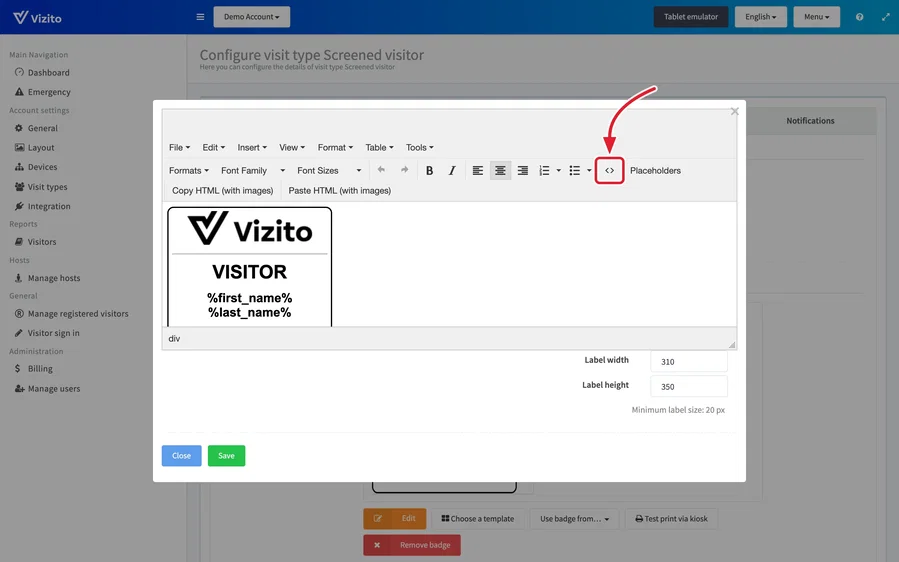Screen dimensions: 899x562
Task: Open the Format menu in the editor
Action: [x=335, y=147]
